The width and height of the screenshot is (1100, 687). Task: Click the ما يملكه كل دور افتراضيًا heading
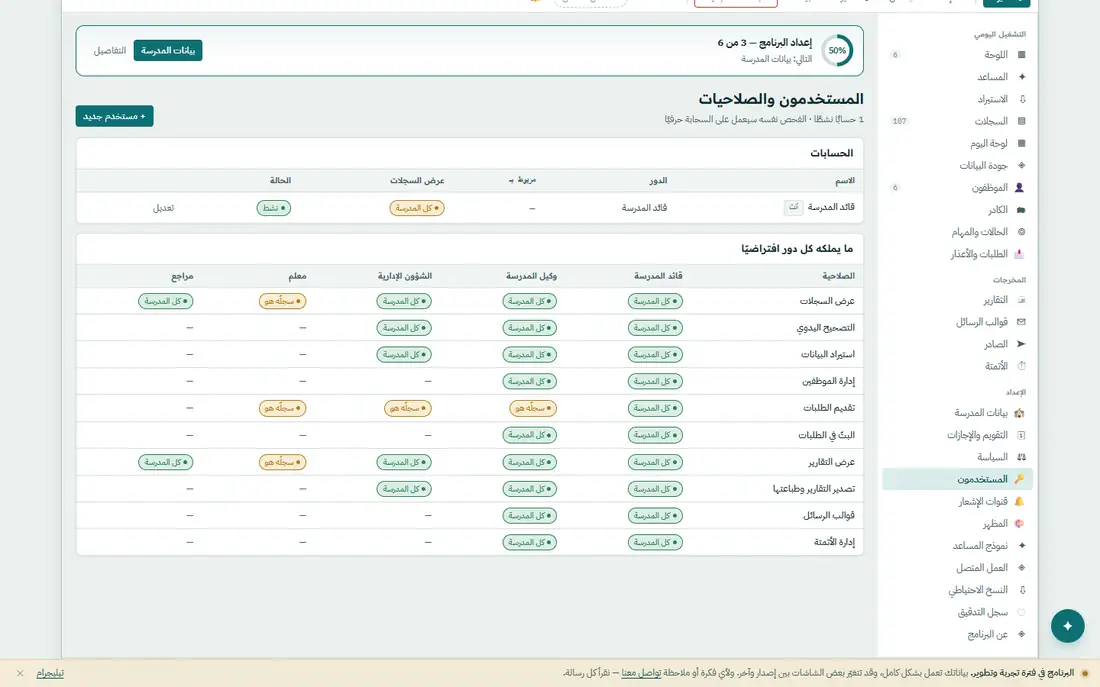click(797, 248)
